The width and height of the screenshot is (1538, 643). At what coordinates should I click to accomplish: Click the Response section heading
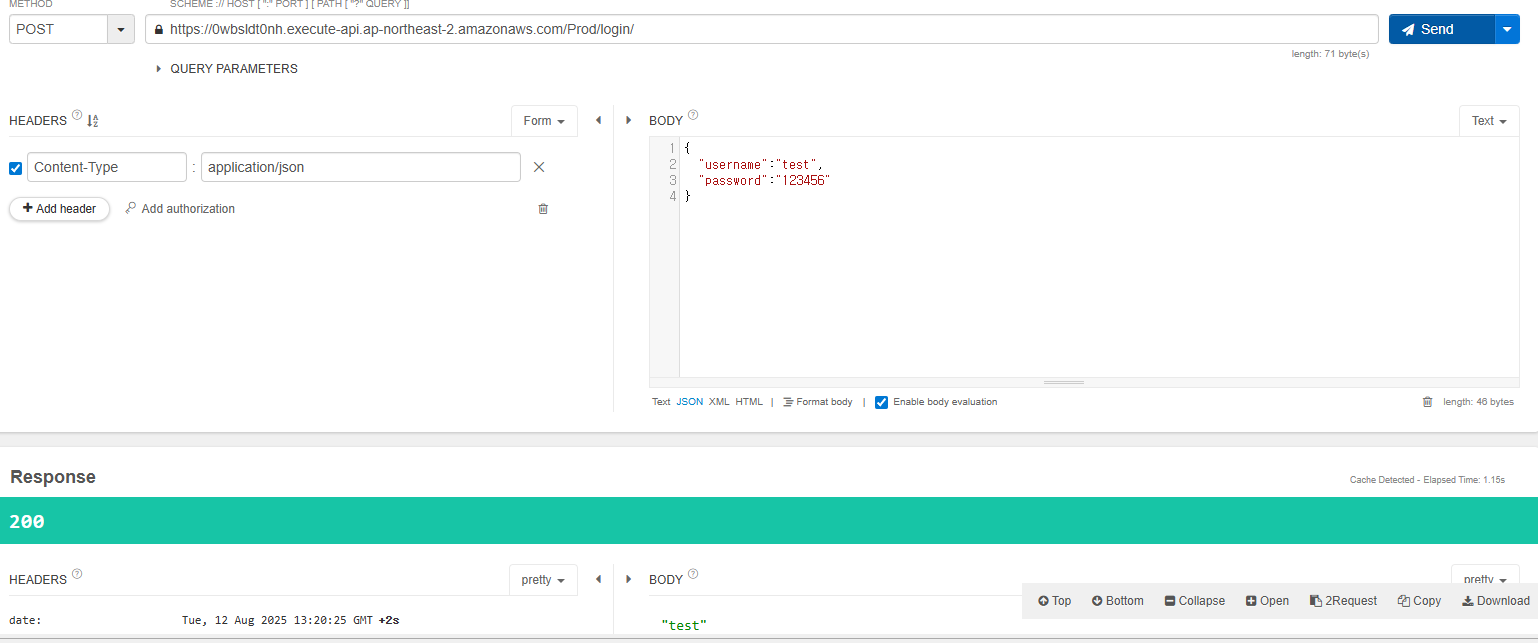click(x=53, y=477)
